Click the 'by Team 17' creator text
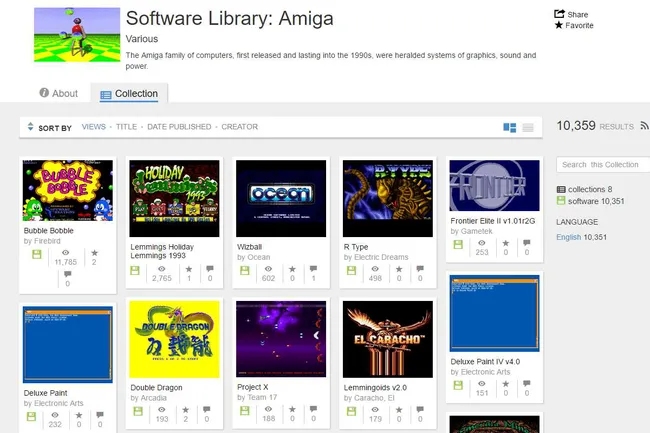650x433 pixels. point(257,397)
